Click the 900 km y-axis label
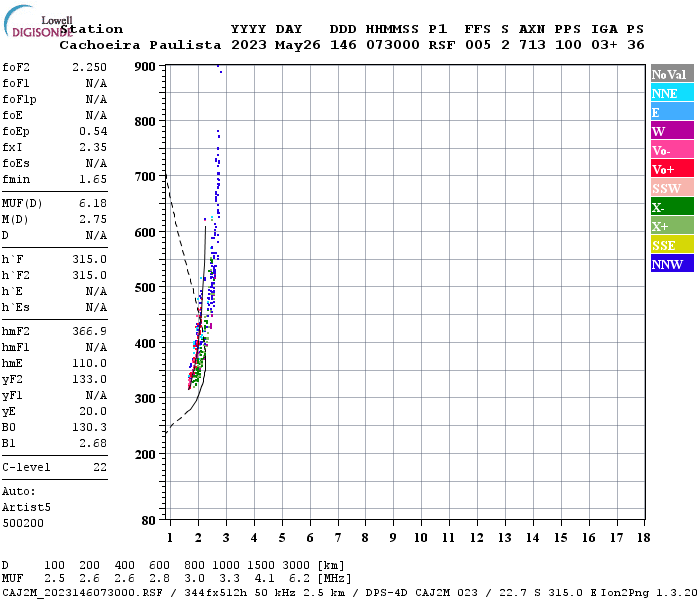This screenshot has width=700, height=600. tap(145, 67)
